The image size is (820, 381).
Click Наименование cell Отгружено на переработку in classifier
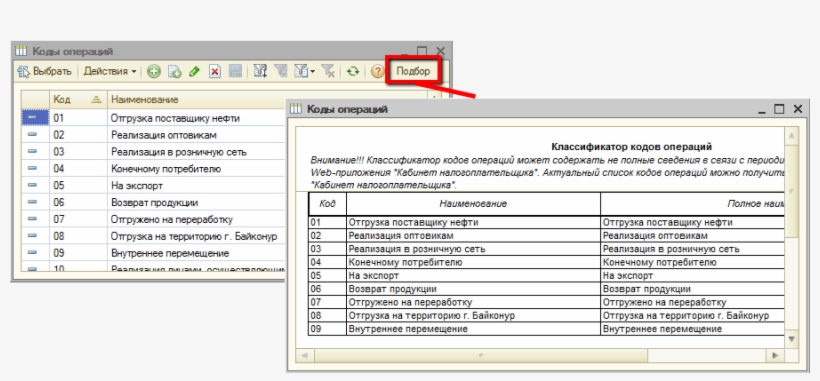[x=473, y=302]
